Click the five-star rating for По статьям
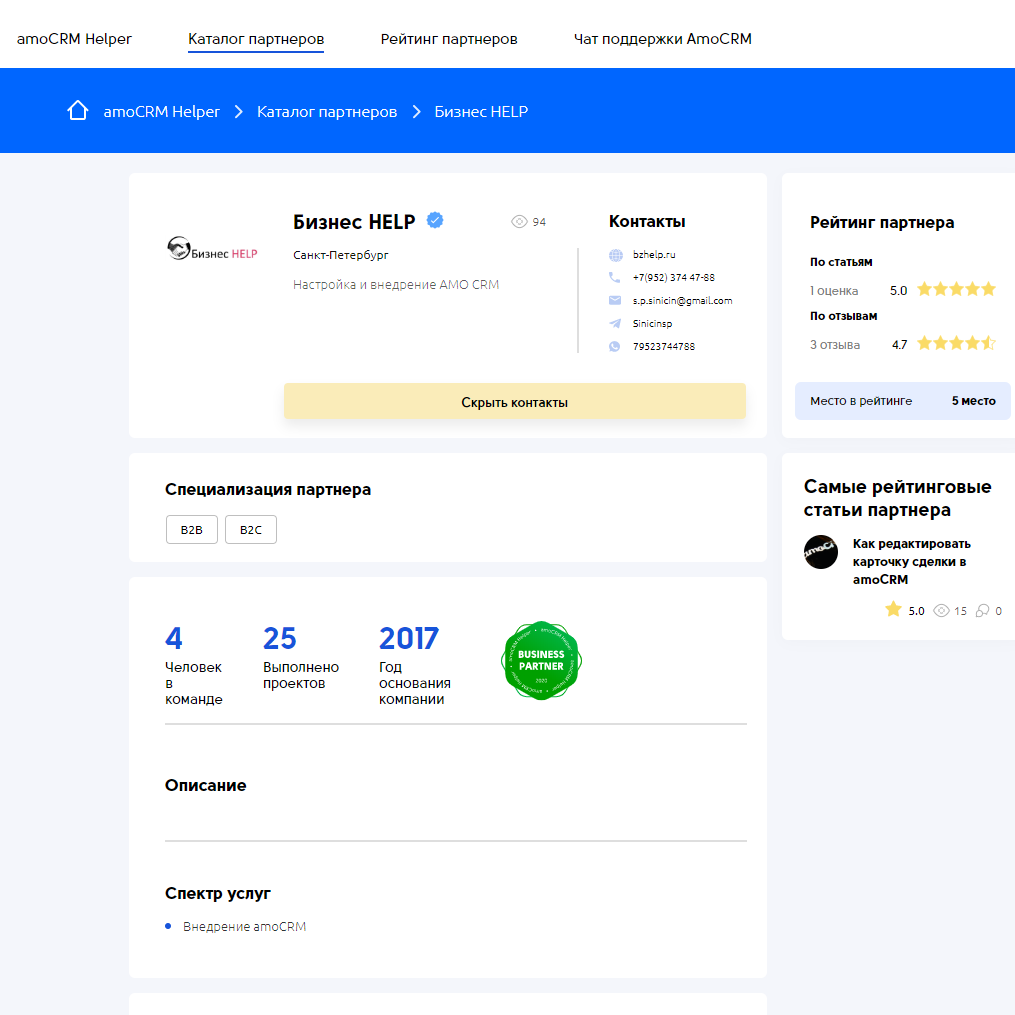1015x1015 pixels. click(x=957, y=289)
